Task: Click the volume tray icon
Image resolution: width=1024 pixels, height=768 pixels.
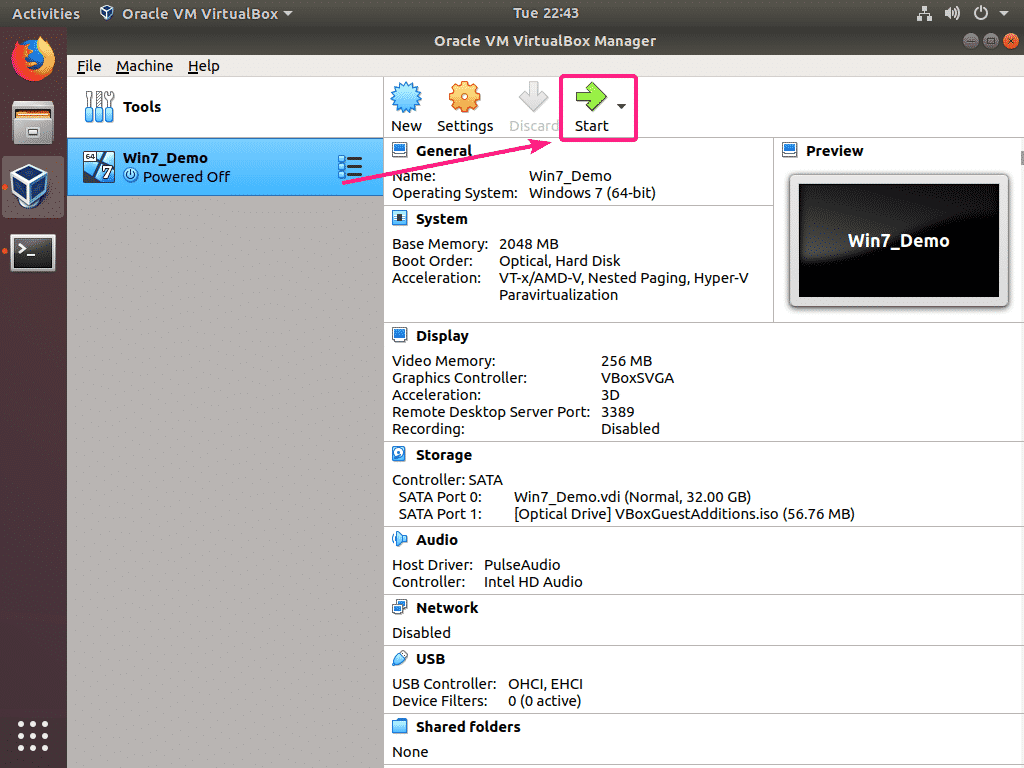Action: (x=952, y=13)
